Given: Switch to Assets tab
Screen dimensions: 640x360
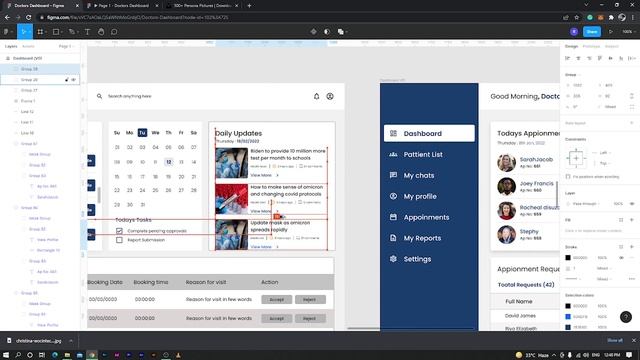Looking at the screenshot, I should click(28, 47).
